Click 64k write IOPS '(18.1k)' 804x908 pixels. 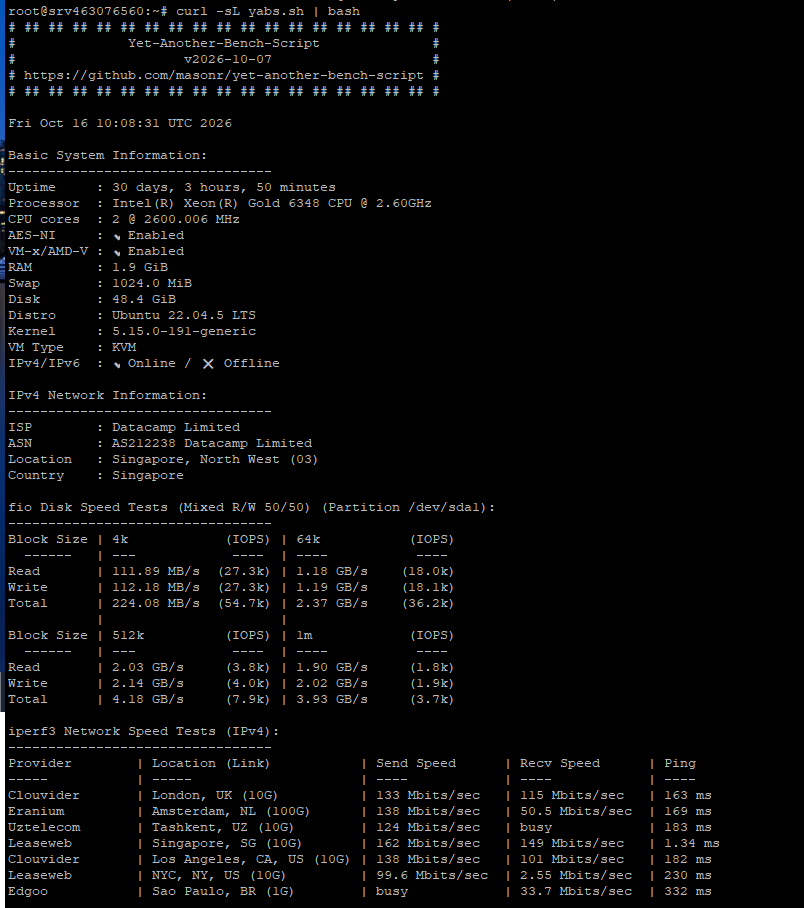click(428, 587)
